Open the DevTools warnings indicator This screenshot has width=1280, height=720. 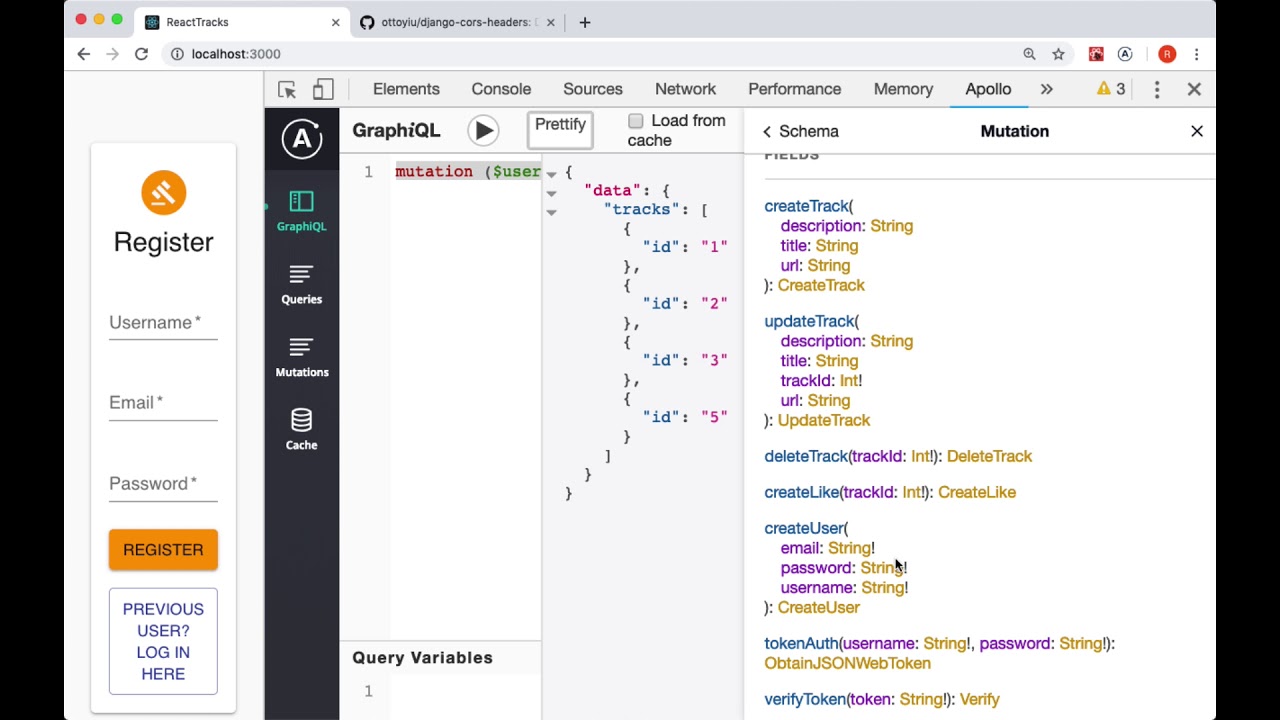1111,89
